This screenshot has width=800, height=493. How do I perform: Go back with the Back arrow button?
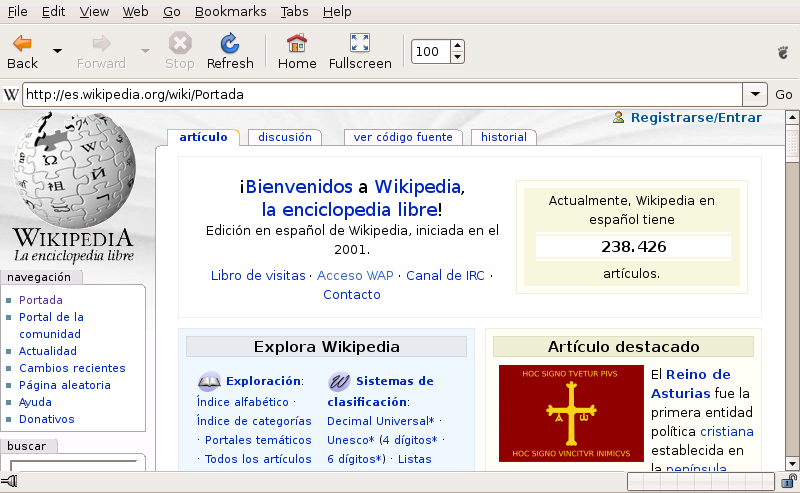tap(22, 51)
